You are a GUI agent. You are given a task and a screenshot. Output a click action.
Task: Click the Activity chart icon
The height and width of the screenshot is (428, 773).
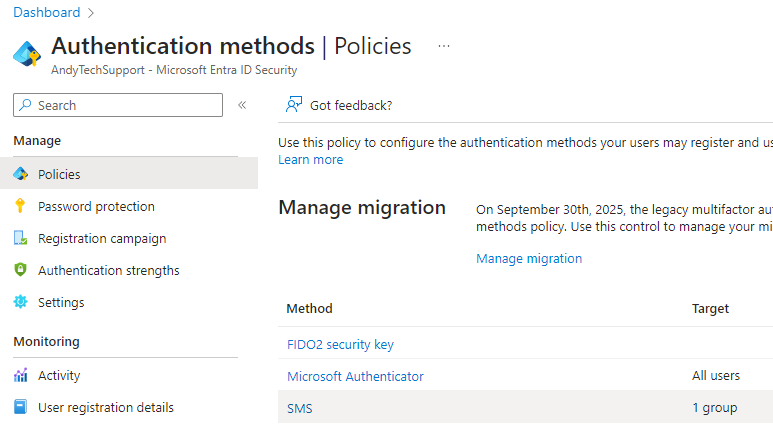pyautogui.click(x=20, y=375)
